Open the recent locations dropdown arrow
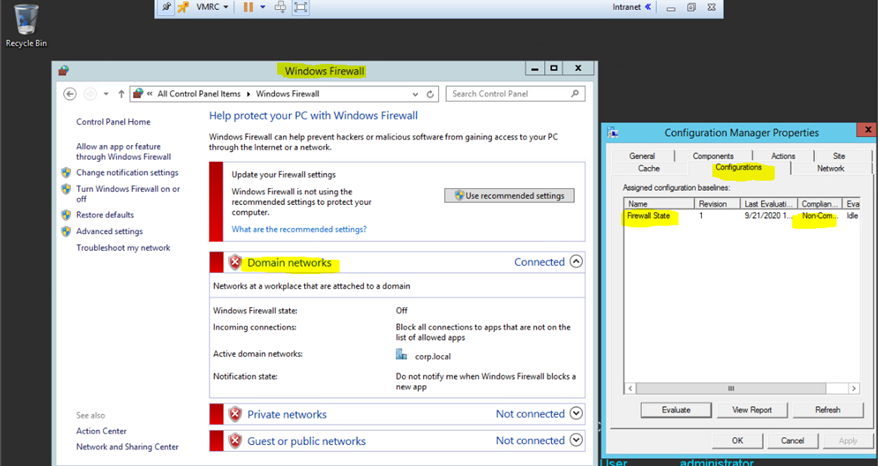Viewport: 878px width, 466px height. [106, 94]
